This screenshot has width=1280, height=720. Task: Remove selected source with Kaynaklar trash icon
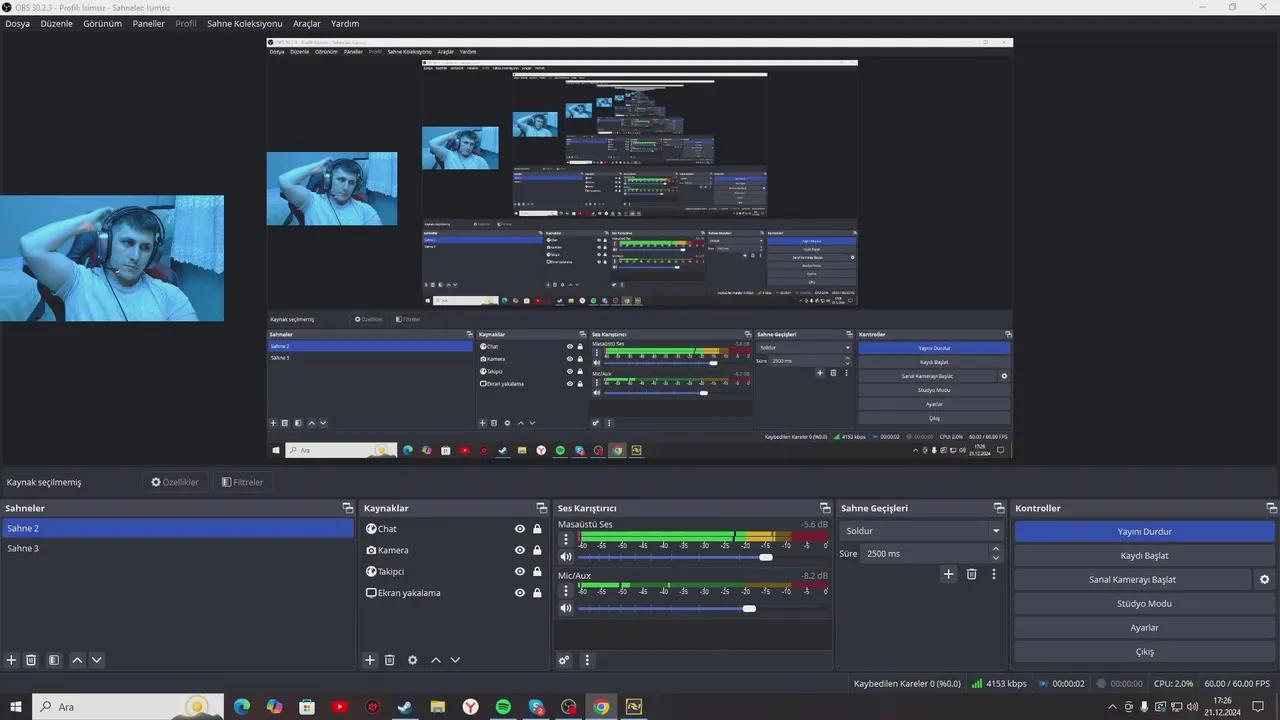coord(390,660)
